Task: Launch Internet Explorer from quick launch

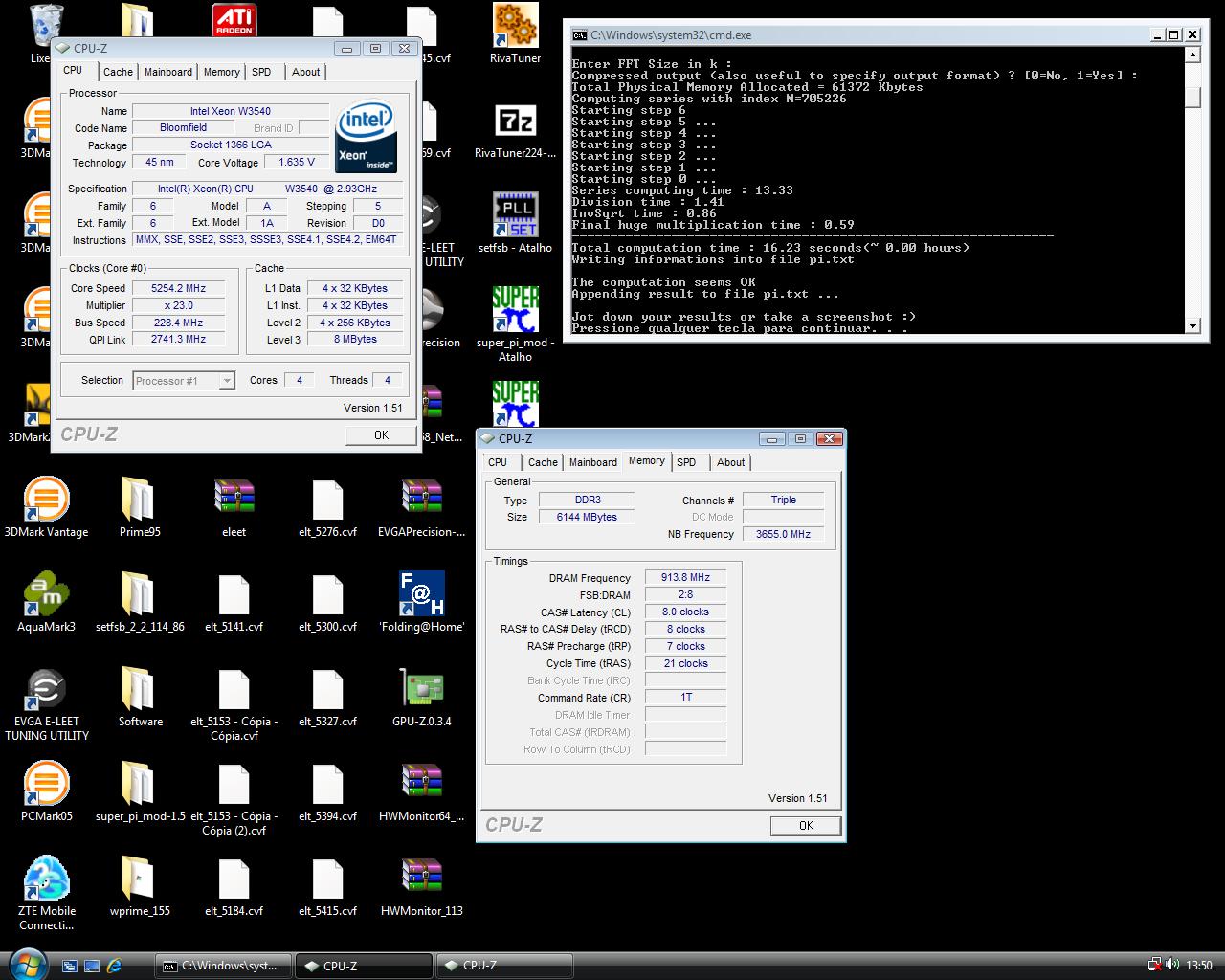Action: (x=114, y=966)
